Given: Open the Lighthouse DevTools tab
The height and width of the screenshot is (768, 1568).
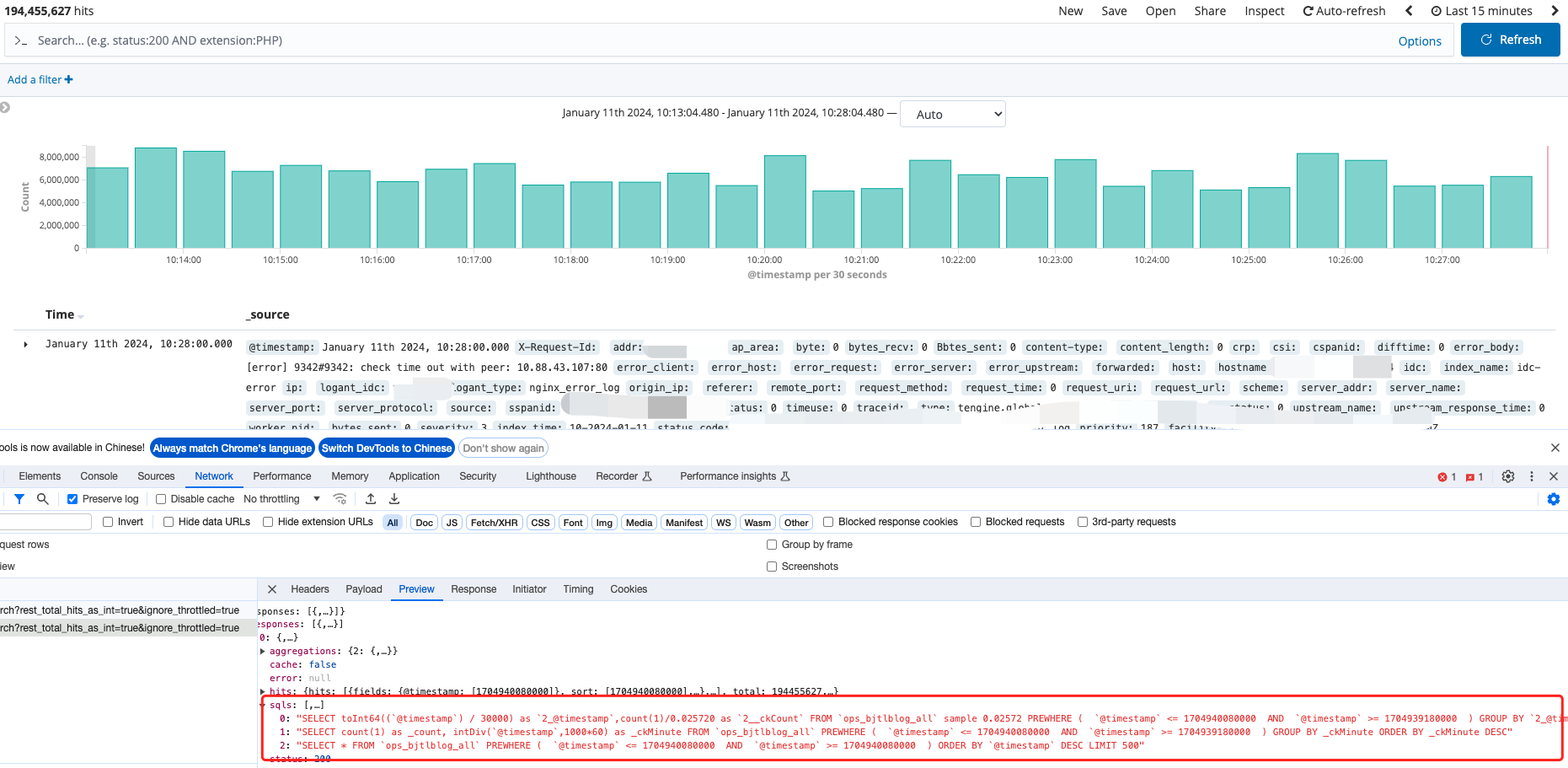Looking at the screenshot, I should click(x=551, y=476).
